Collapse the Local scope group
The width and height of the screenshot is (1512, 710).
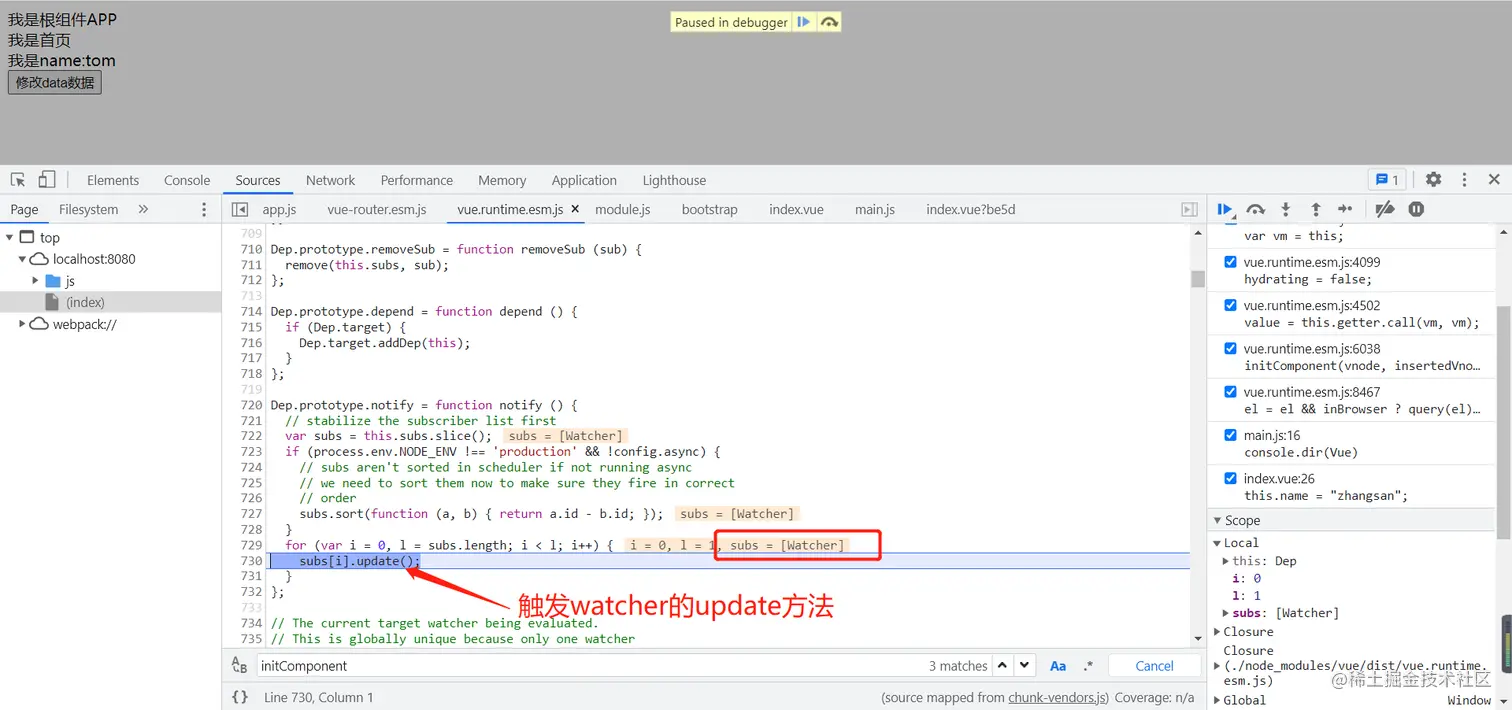click(1217, 543)
